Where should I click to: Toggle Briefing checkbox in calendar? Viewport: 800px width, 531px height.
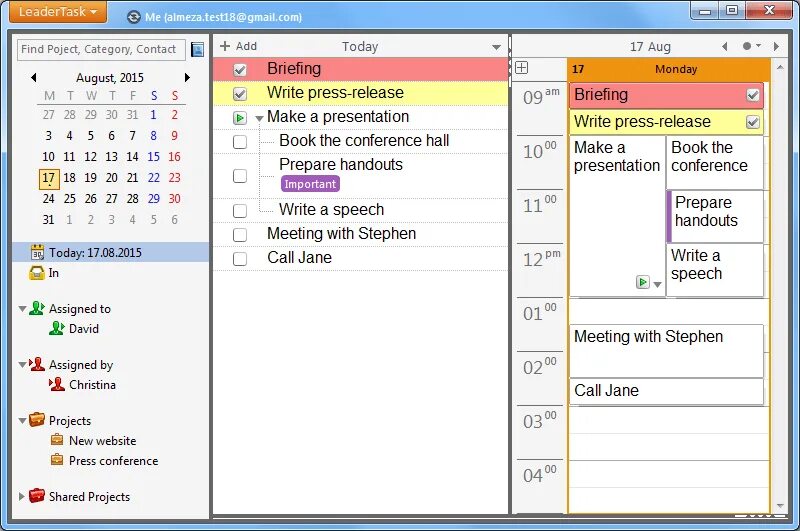click(753, 95)
